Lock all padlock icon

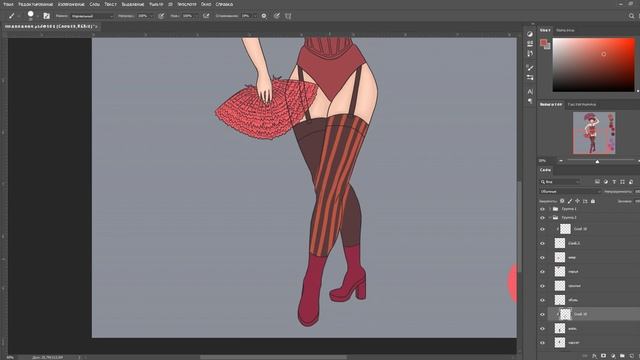point(593,201)
